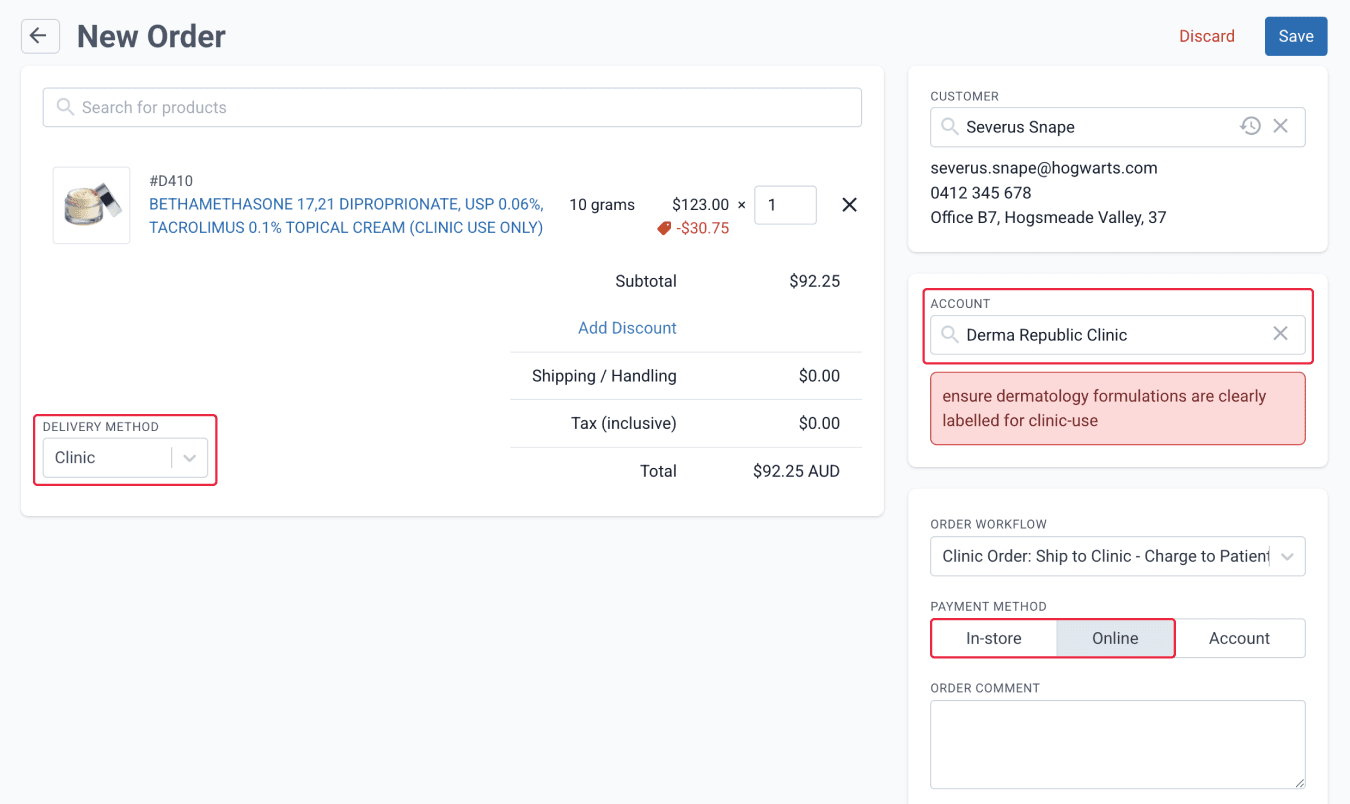Click the phone number 0412 345 678
The image size is (1350, 804).
coord(981,192)
